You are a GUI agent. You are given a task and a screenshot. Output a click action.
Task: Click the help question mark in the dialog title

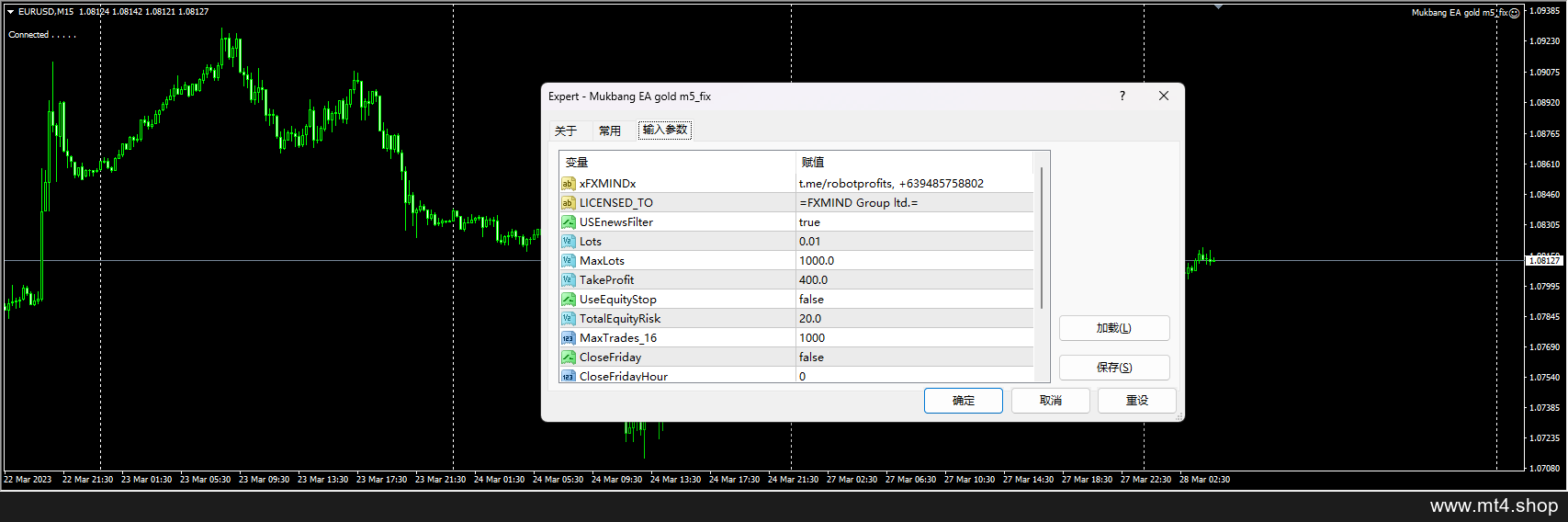click(x=1122, y=96)
